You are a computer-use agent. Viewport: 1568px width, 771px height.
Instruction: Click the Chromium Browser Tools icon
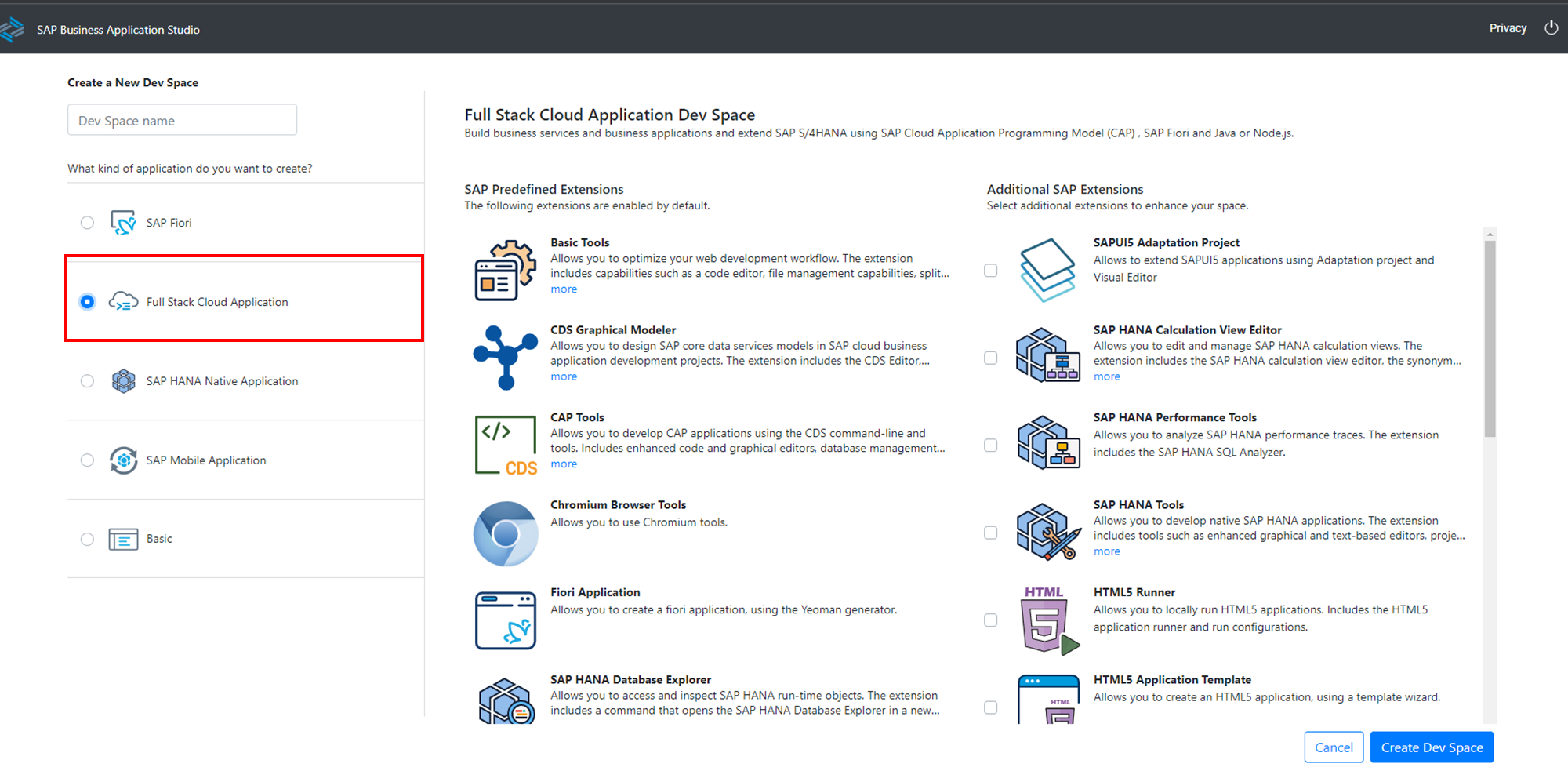[x=505, y=533]
